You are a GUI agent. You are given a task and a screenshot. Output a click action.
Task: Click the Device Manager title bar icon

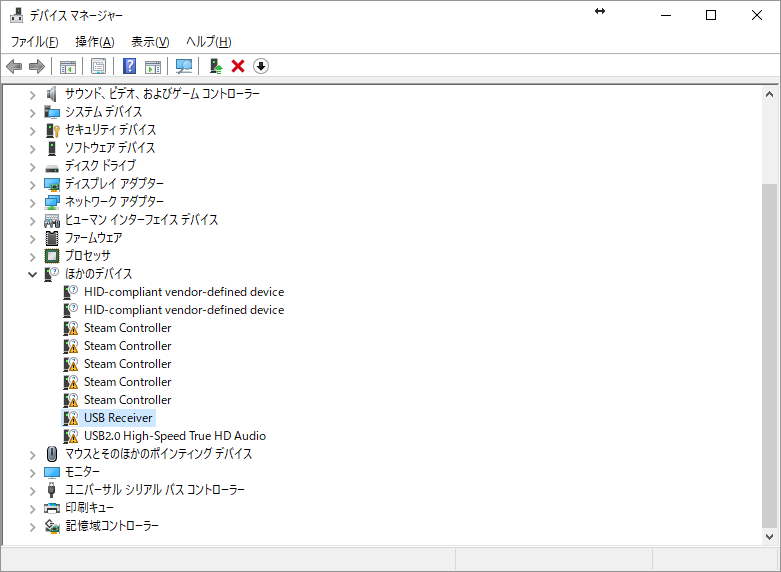pyautogui.click(x=16, y=15)
